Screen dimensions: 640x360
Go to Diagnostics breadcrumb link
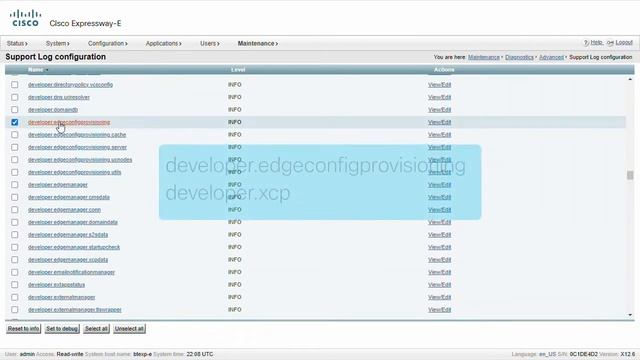pyautogui.click(x=519, y=57)
